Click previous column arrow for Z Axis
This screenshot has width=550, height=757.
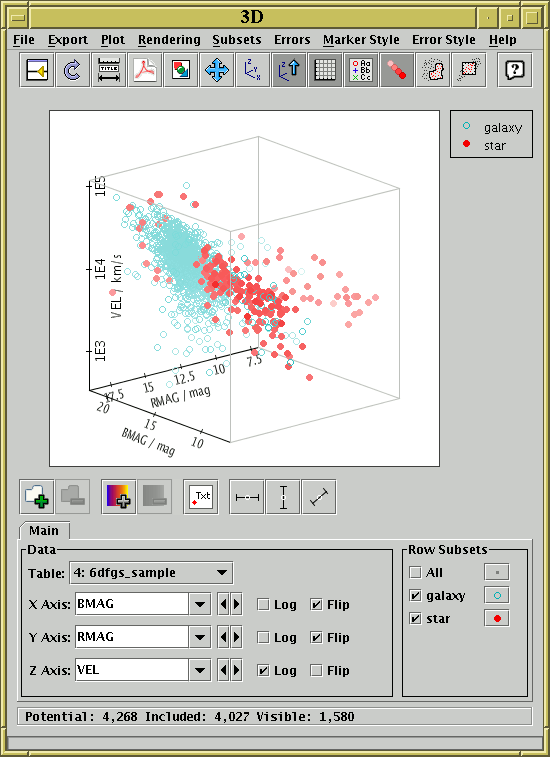click(x=223, y=671)
